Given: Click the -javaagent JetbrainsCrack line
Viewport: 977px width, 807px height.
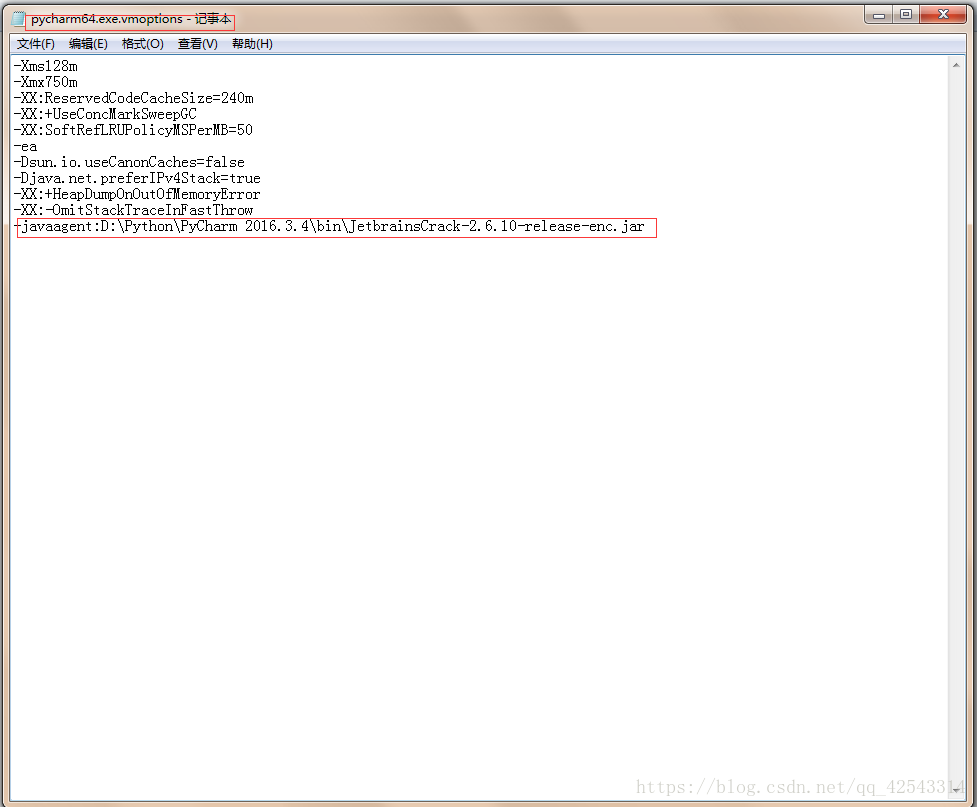Looking at the screenshot, I should pos(329,227).
